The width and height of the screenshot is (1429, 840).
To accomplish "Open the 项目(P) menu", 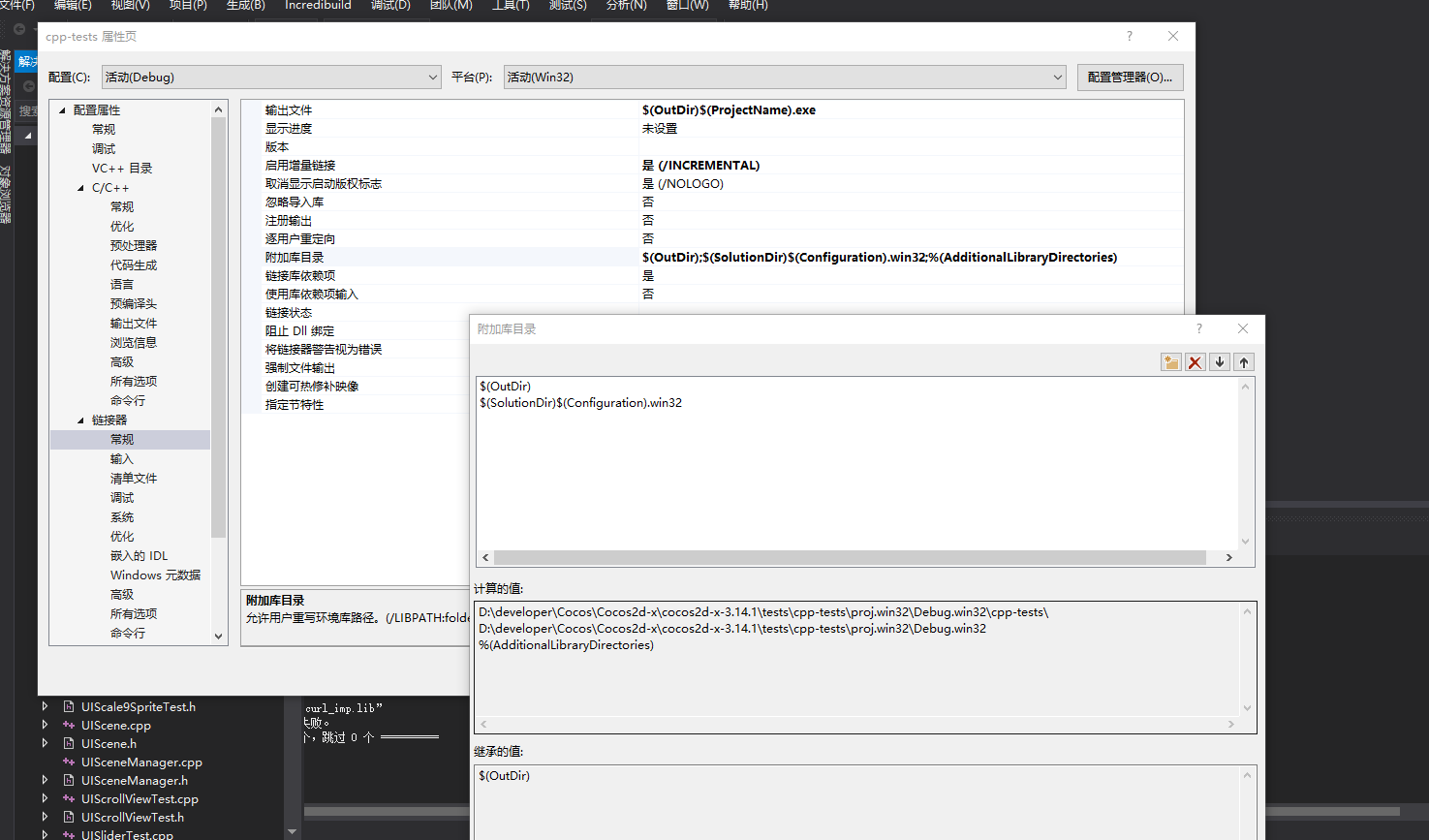I will tap(188, 6).
